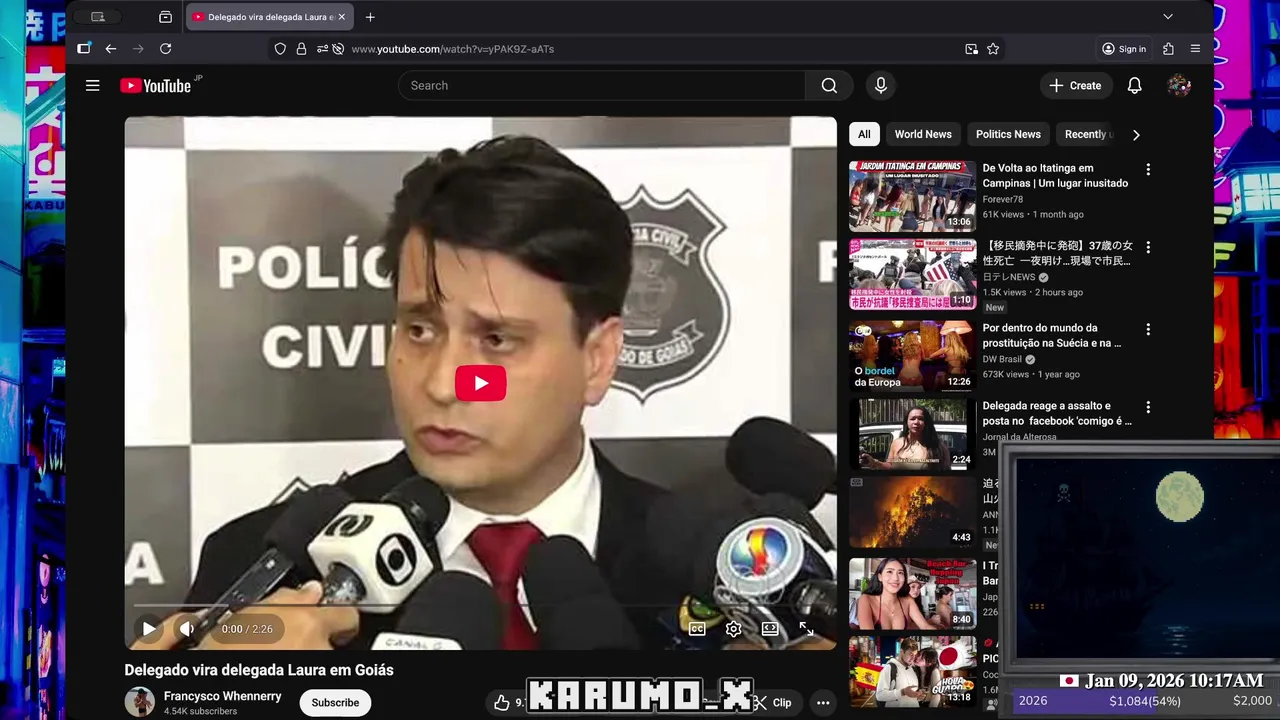The height and width of the screenshot is (720, 1280).
Task: Click the site padlock security icon
Action: (301, 49)
